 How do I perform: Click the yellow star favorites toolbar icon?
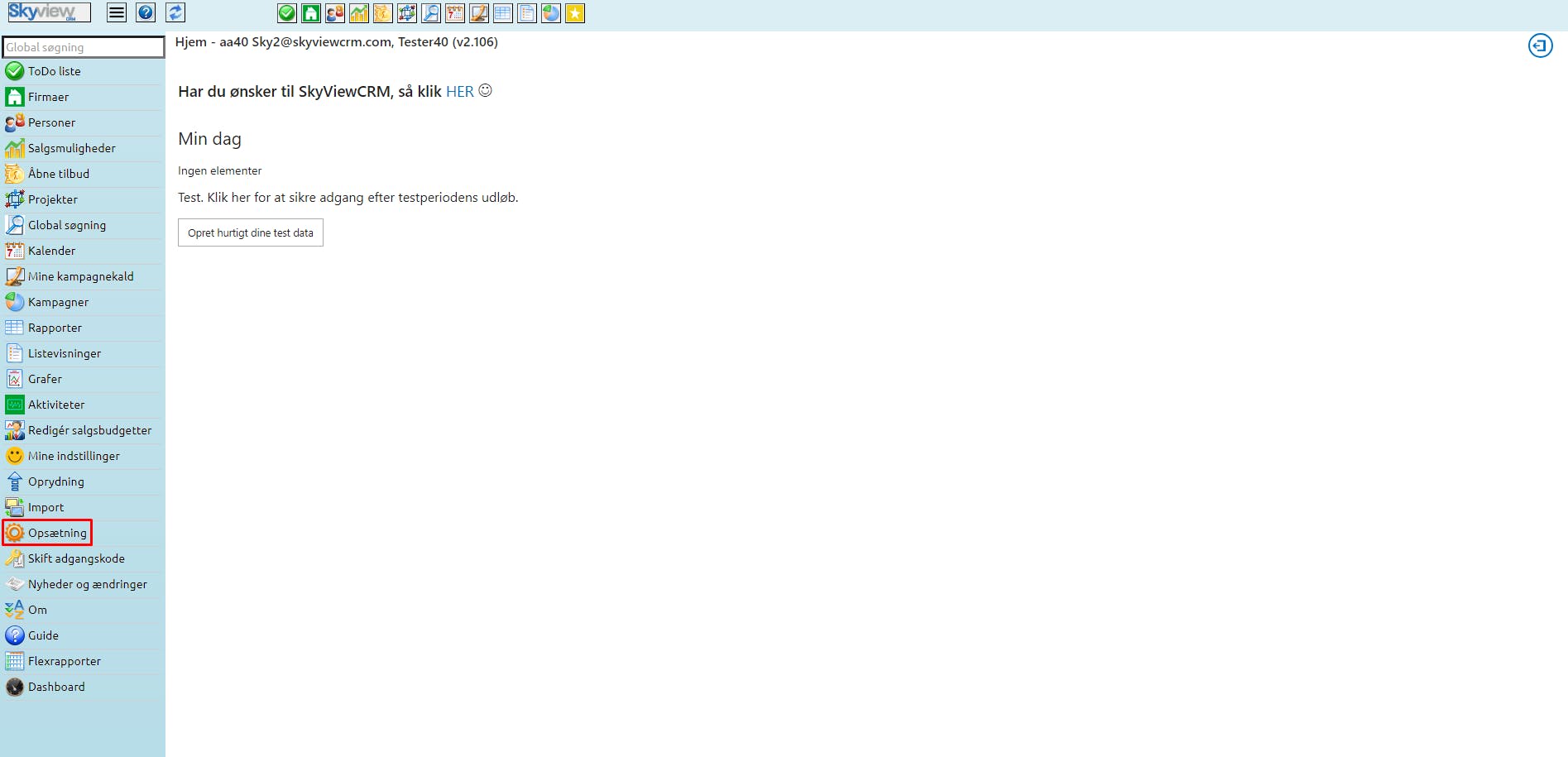point(575,12)
